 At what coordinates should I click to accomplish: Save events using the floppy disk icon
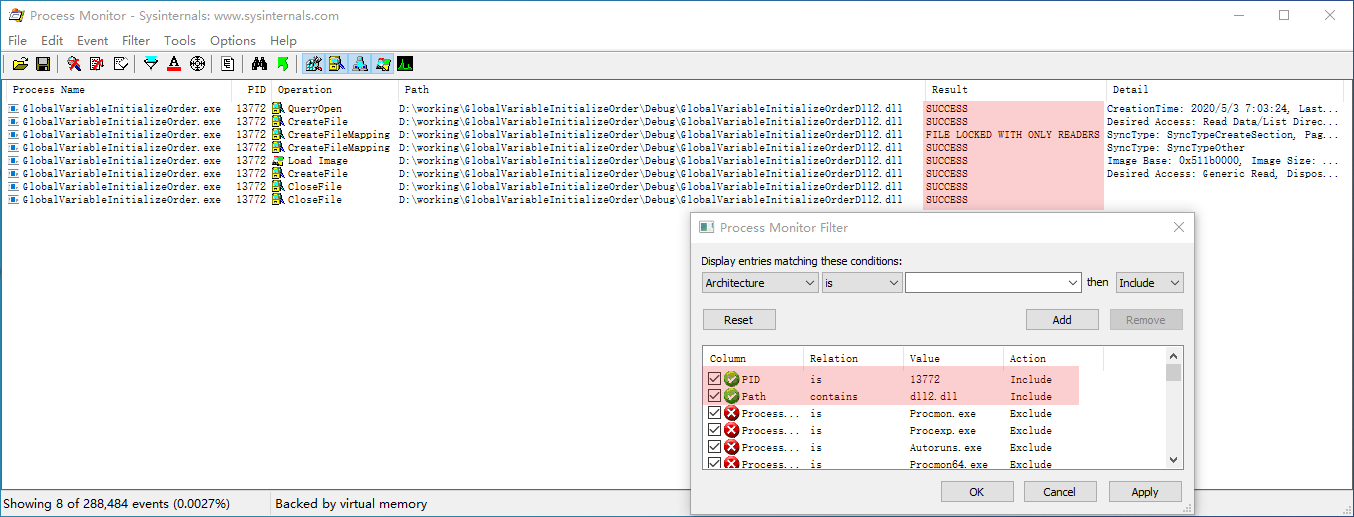[x=43, y=64]
